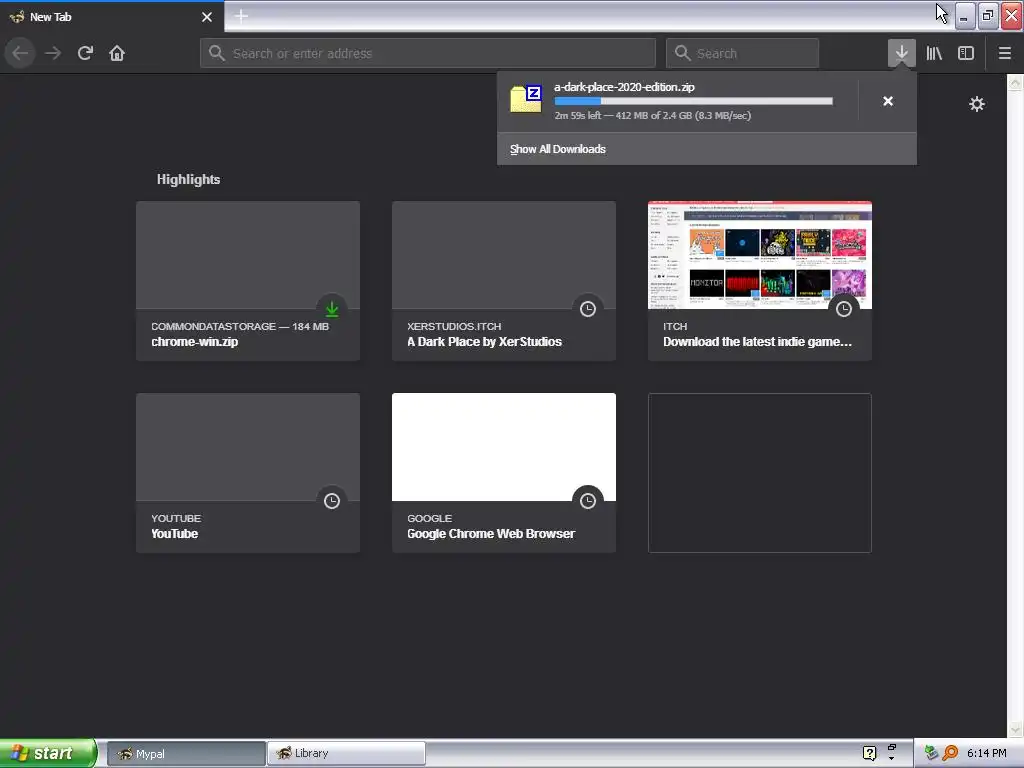The image size is (1024, 768).
Task: Cancel the a-dark-place-2020-edition.zip download
Action: (888, 101)
